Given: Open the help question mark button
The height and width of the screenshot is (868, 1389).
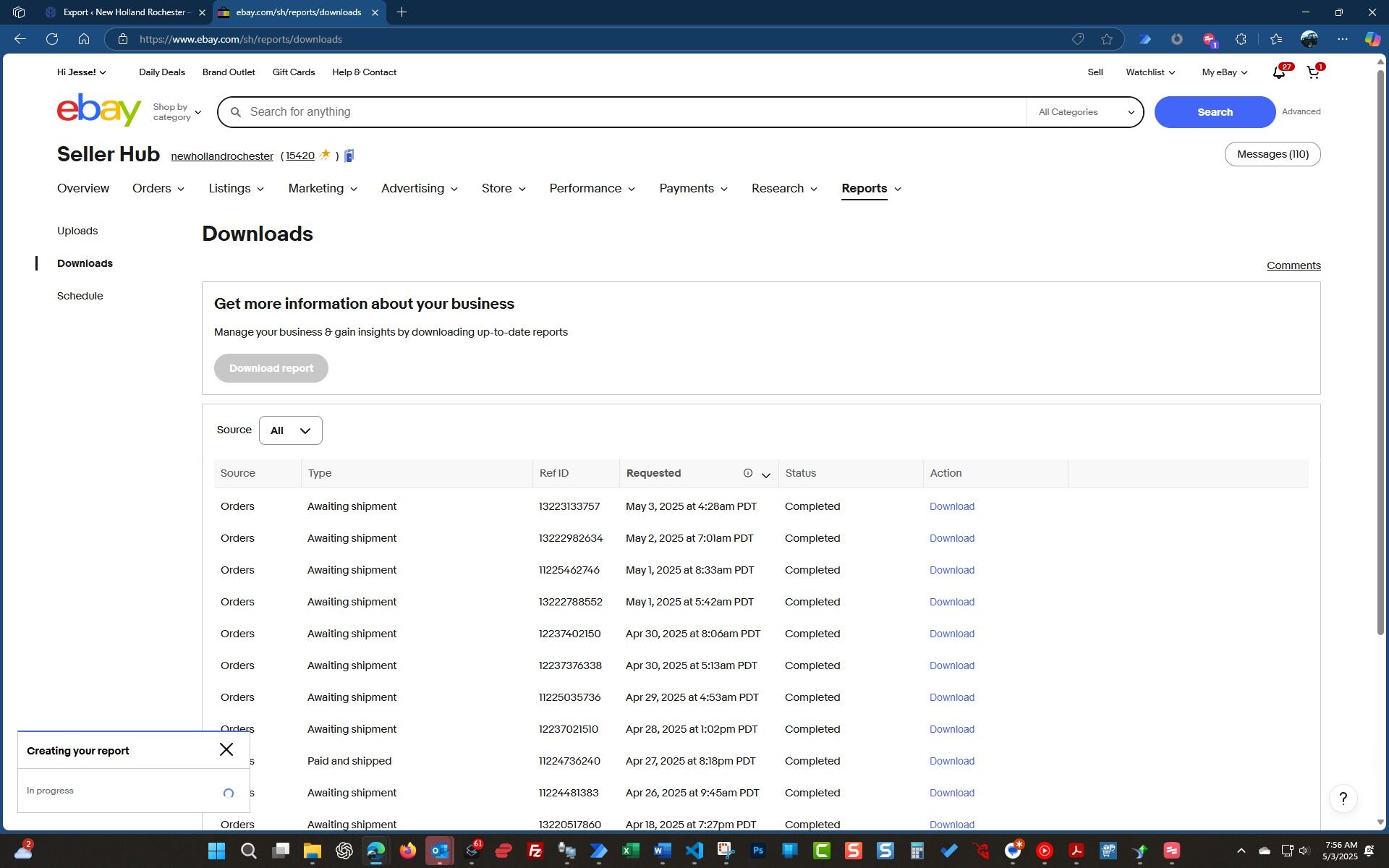Looking at the screenshot, I should [1343, 799].
